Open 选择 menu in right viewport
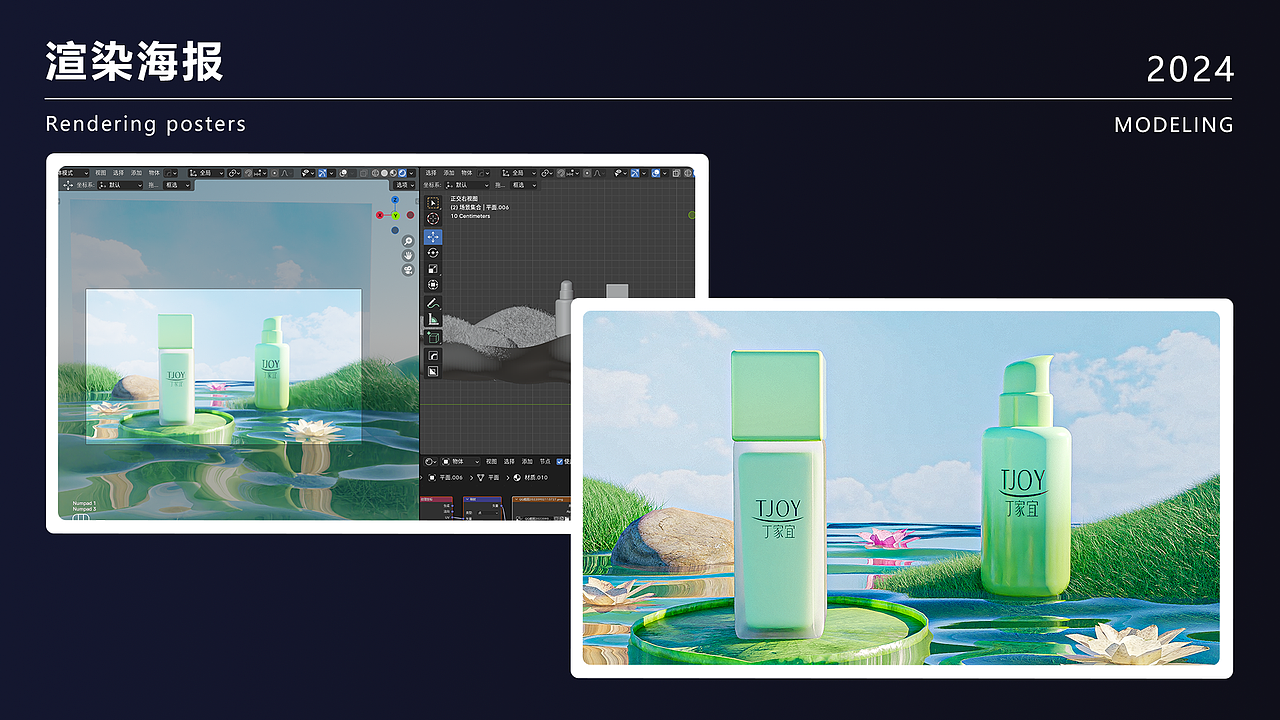Image resolution: width=1280 pixels, height=720 pixels. pyautogui.click(x=432, y=173)
